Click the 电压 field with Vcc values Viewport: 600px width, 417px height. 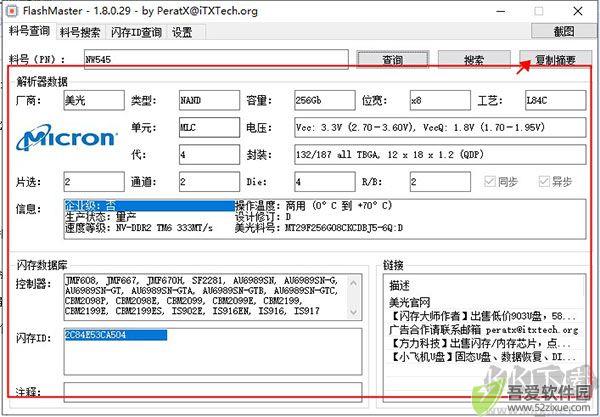tap(440, 127)
